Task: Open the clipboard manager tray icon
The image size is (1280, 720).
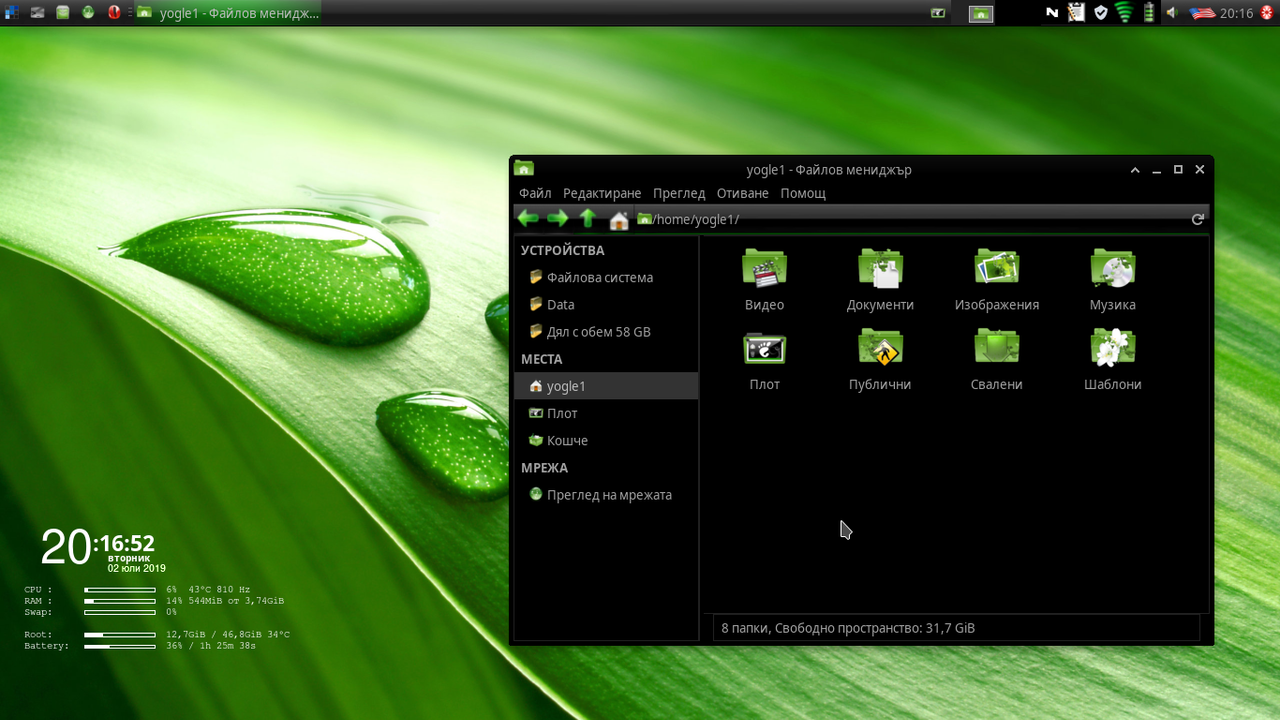Action: [1076, 13]
